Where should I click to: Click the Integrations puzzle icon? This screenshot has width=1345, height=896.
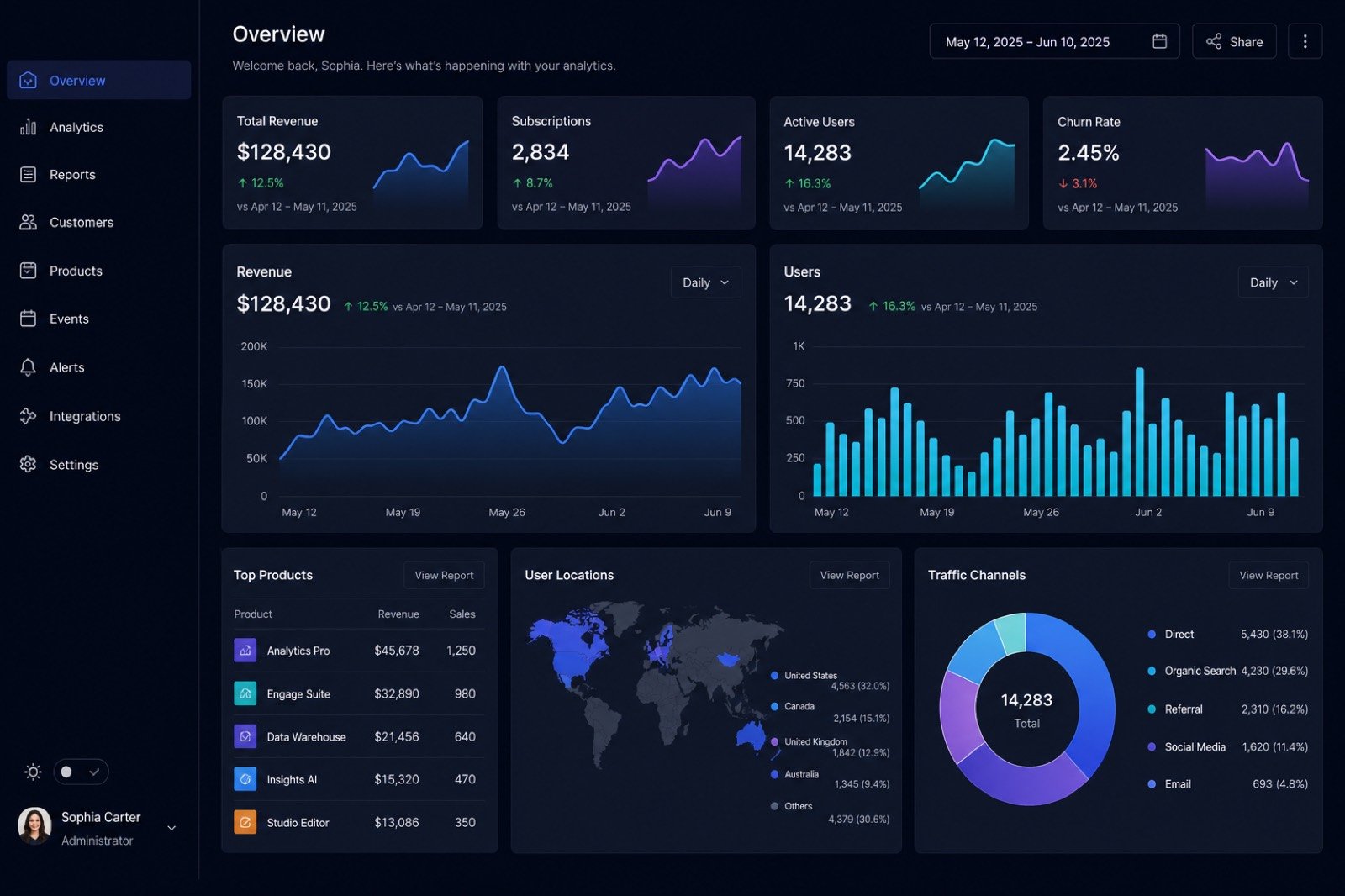click(x=28, y=416)
